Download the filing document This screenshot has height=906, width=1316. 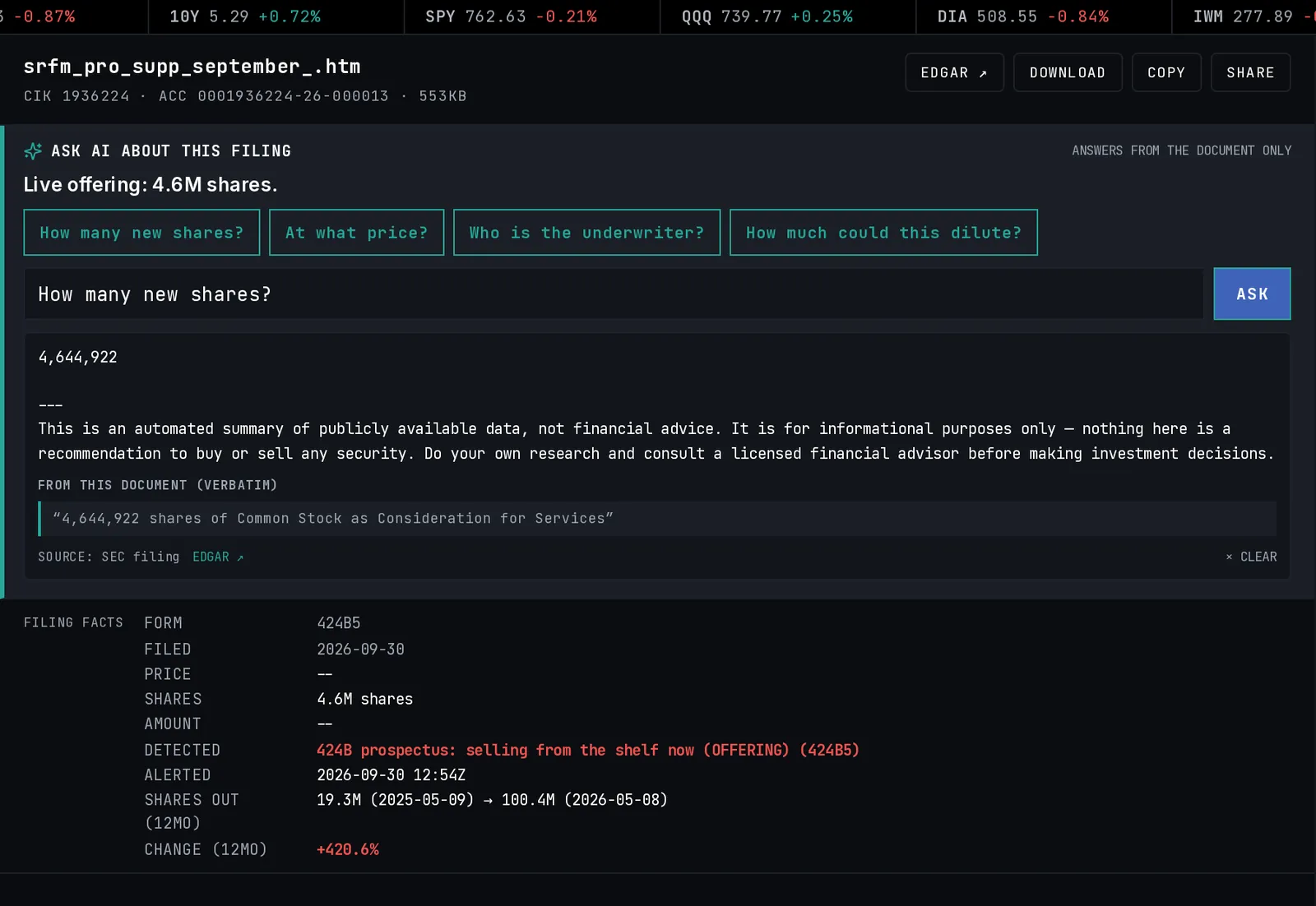(1068, 72)
